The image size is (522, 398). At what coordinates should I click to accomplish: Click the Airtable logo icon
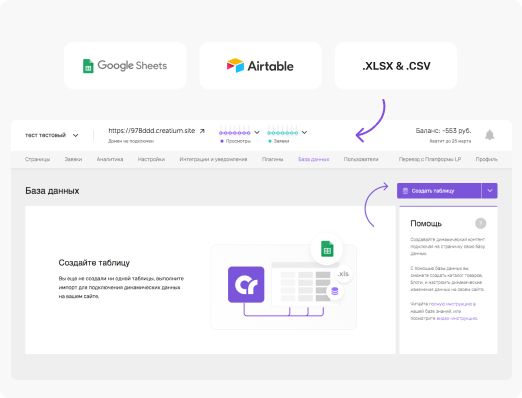pyautogui.click(x=235, y=65)
